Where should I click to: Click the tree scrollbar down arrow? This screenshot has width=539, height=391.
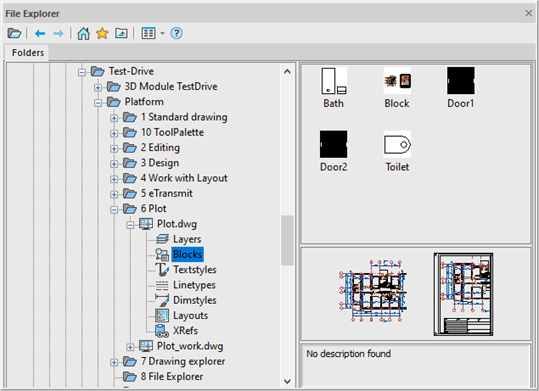pyautogui.click(x=287, y=381)
